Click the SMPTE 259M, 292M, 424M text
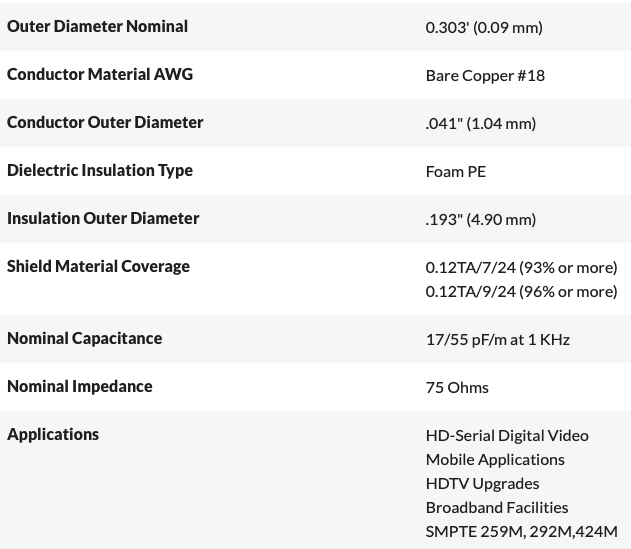The height and width of the screenshot is (549, 631). (x=521, y=531)
